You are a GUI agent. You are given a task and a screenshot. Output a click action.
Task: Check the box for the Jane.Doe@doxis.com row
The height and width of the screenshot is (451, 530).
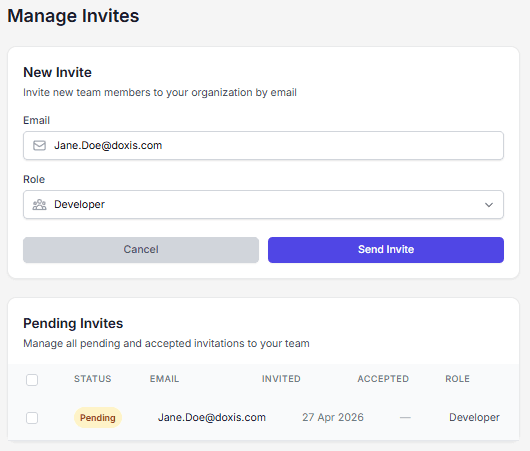pos(32,418)
